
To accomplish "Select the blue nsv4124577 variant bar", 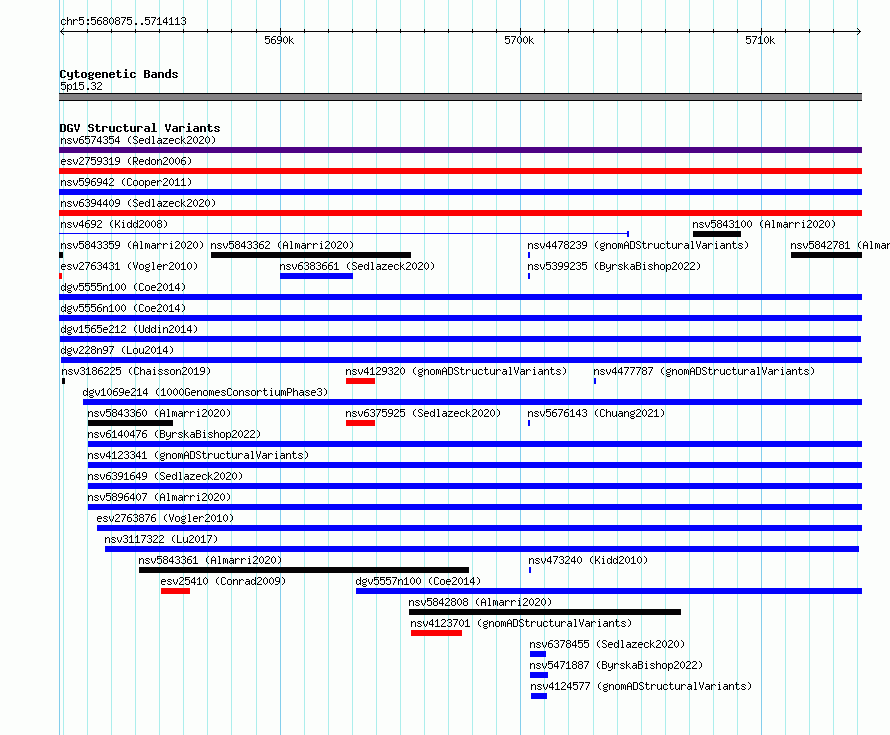I will tap(539, 696).
